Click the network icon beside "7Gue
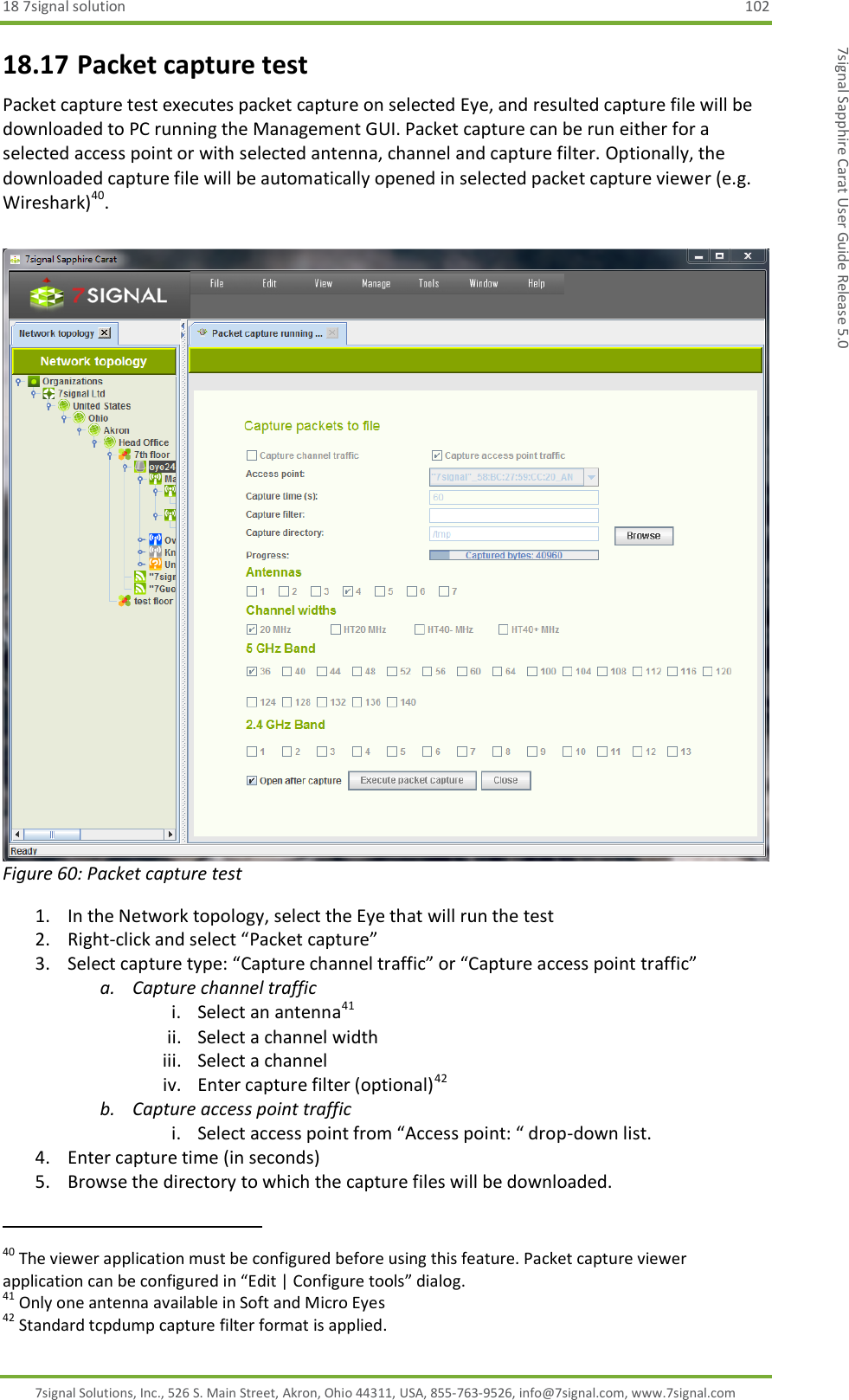This screenshot has height=1400, width=849. coord(140,588)
